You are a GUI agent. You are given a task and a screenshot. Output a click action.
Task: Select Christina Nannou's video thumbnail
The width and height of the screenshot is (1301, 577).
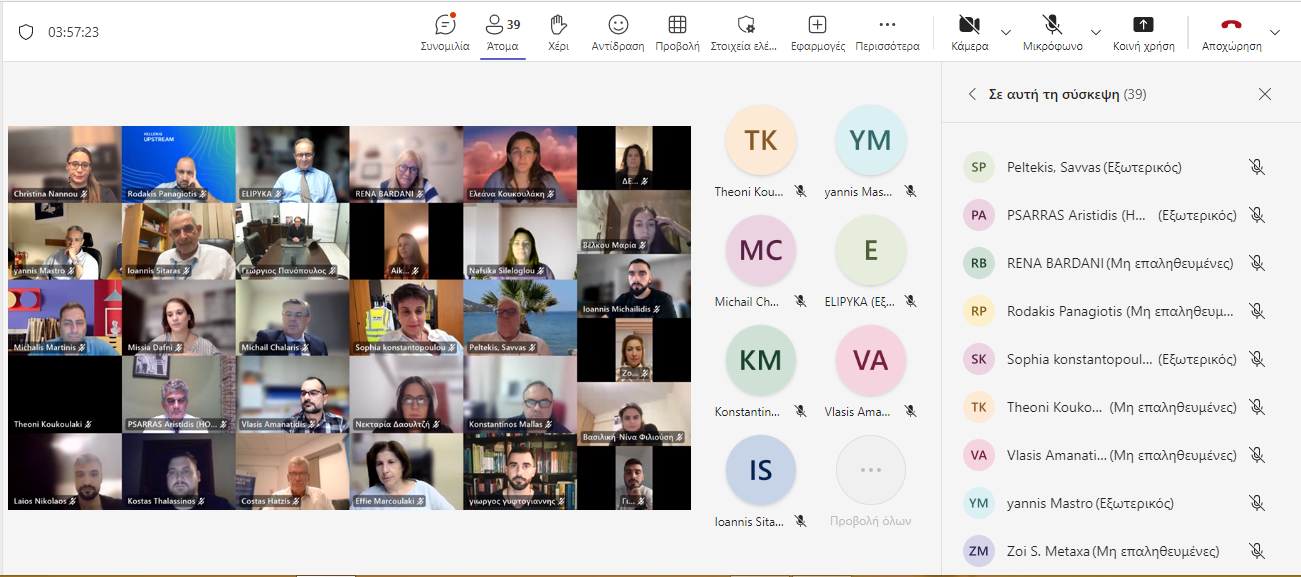(64, 164)
